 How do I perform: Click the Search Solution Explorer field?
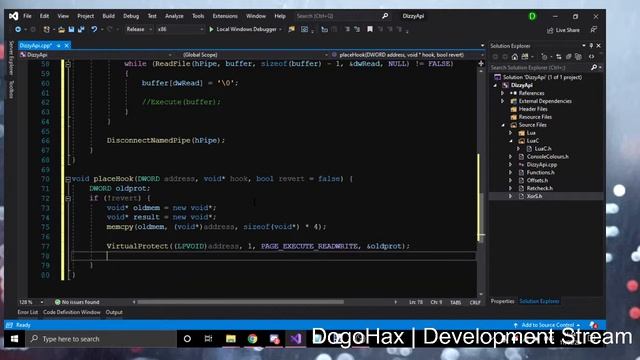pyautogui.click(x=540, y=67)
